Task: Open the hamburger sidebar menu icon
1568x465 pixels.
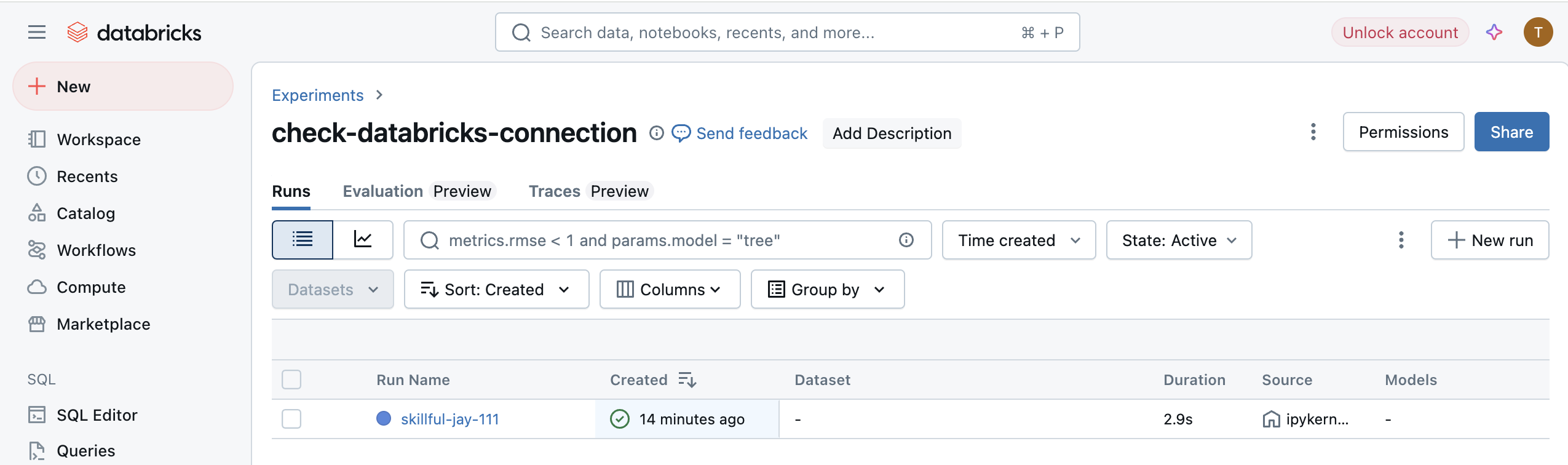Action: coord(37,32)
